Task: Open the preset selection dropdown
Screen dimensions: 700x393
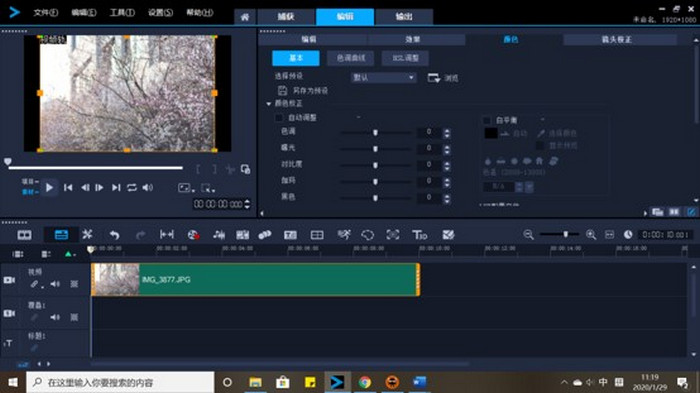Action: 383,78
